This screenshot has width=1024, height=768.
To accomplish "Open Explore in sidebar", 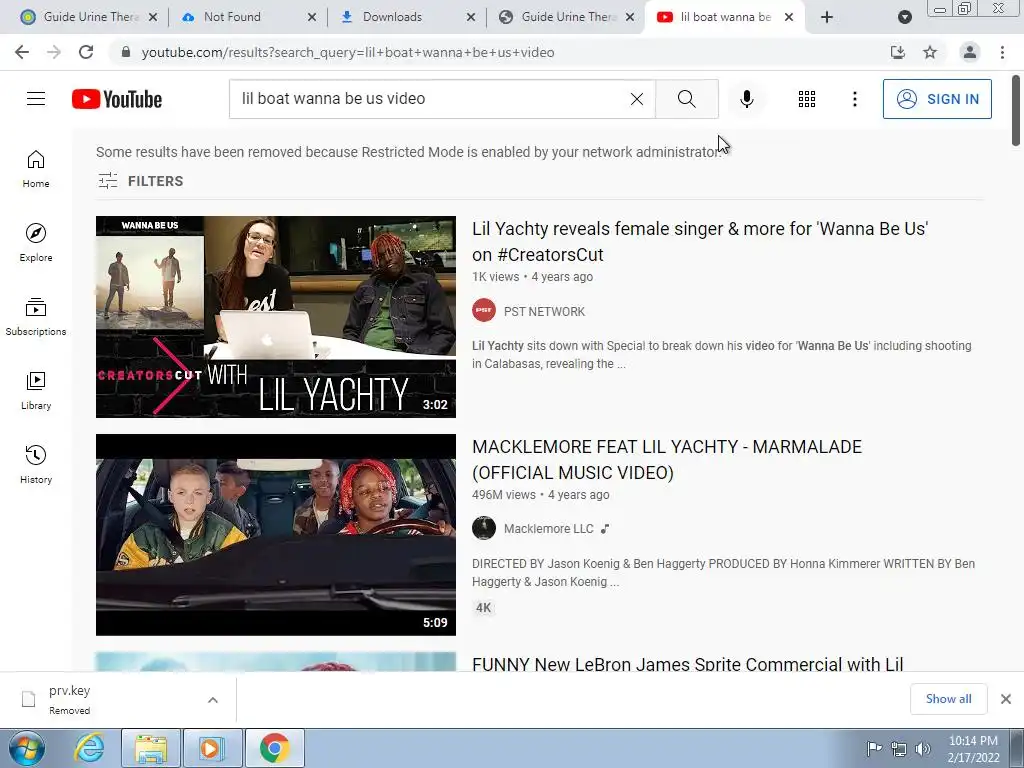I will (36, 243).
